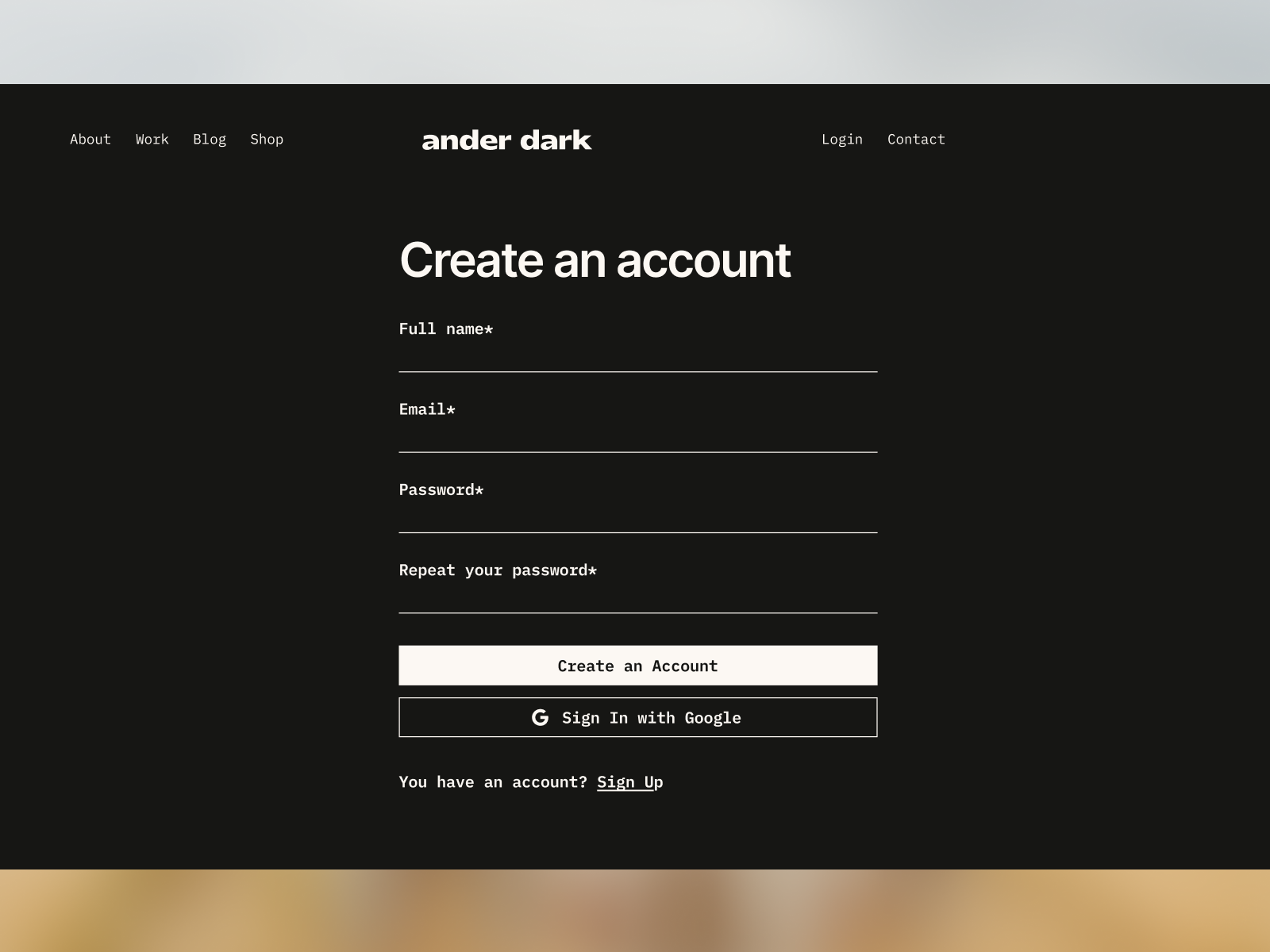
Task: Click the Create an account heading
Action: [x=595, y=259]
